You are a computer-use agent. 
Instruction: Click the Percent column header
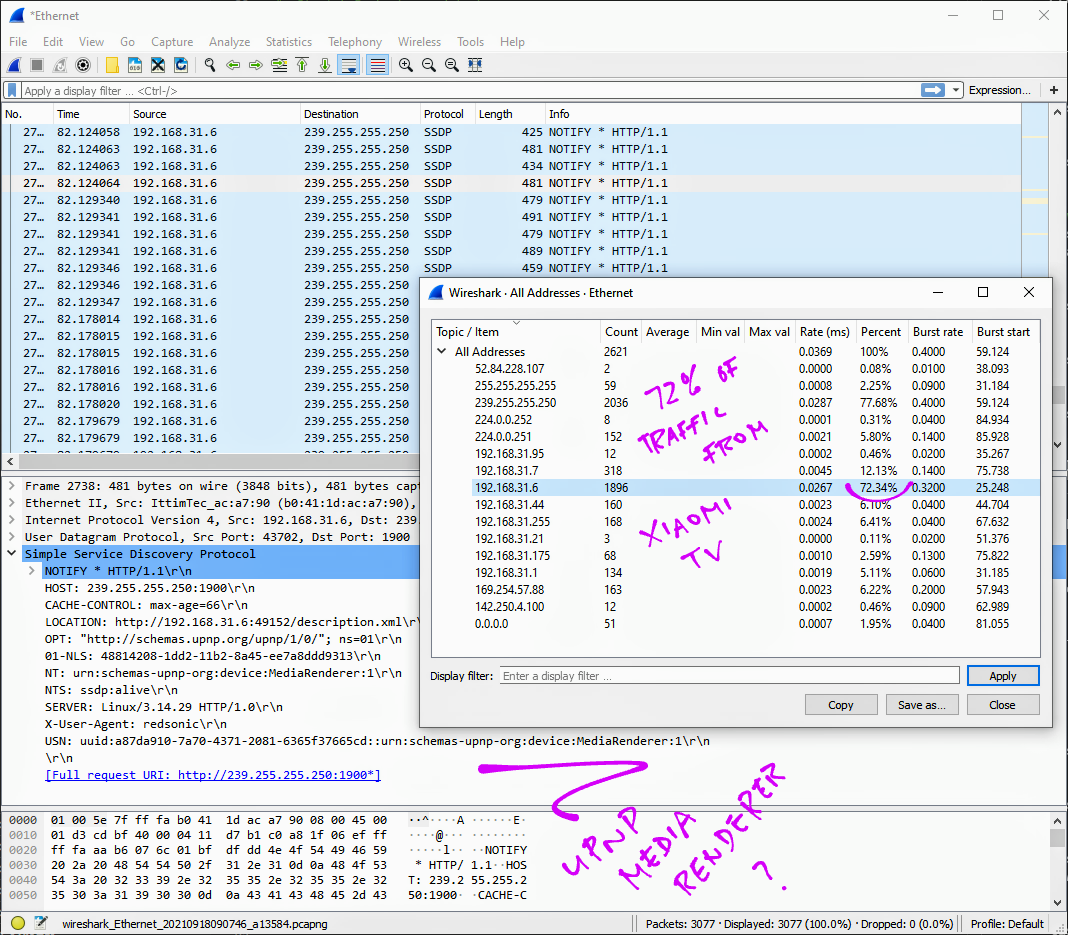tap(881, 332)
